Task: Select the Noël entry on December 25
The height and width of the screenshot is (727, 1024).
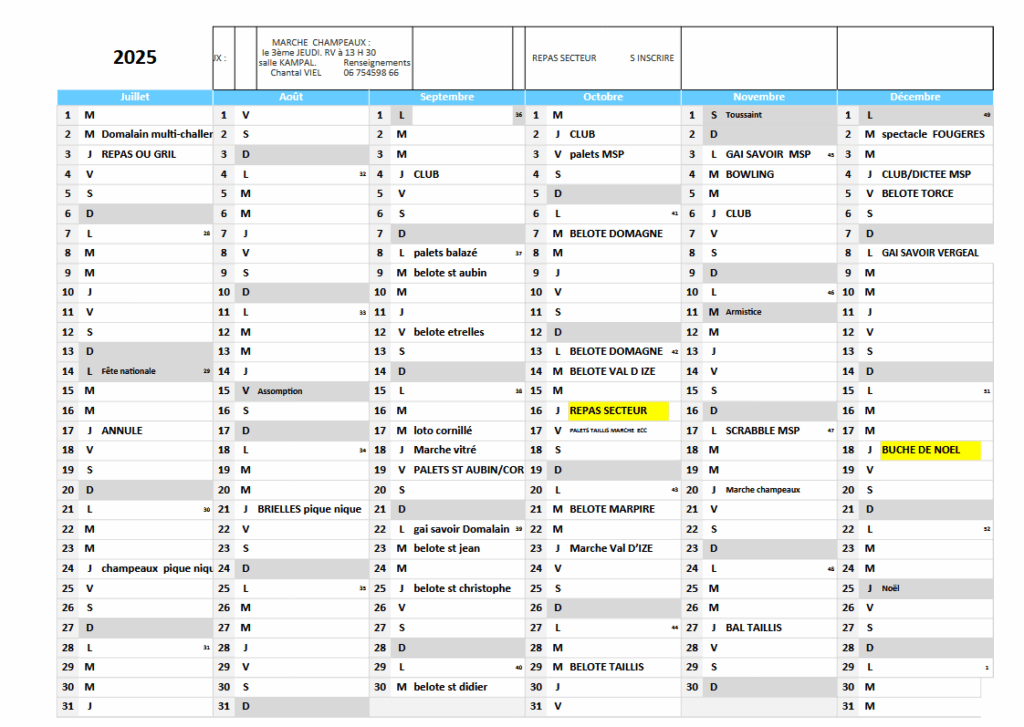Action: (890, 589)
